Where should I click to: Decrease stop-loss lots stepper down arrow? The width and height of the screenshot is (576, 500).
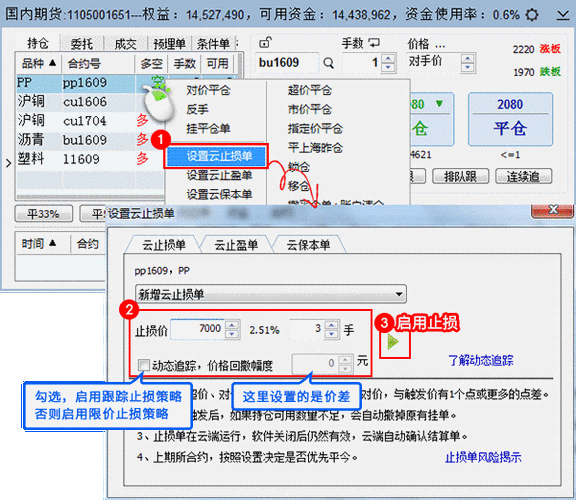(x=332, y=334)
